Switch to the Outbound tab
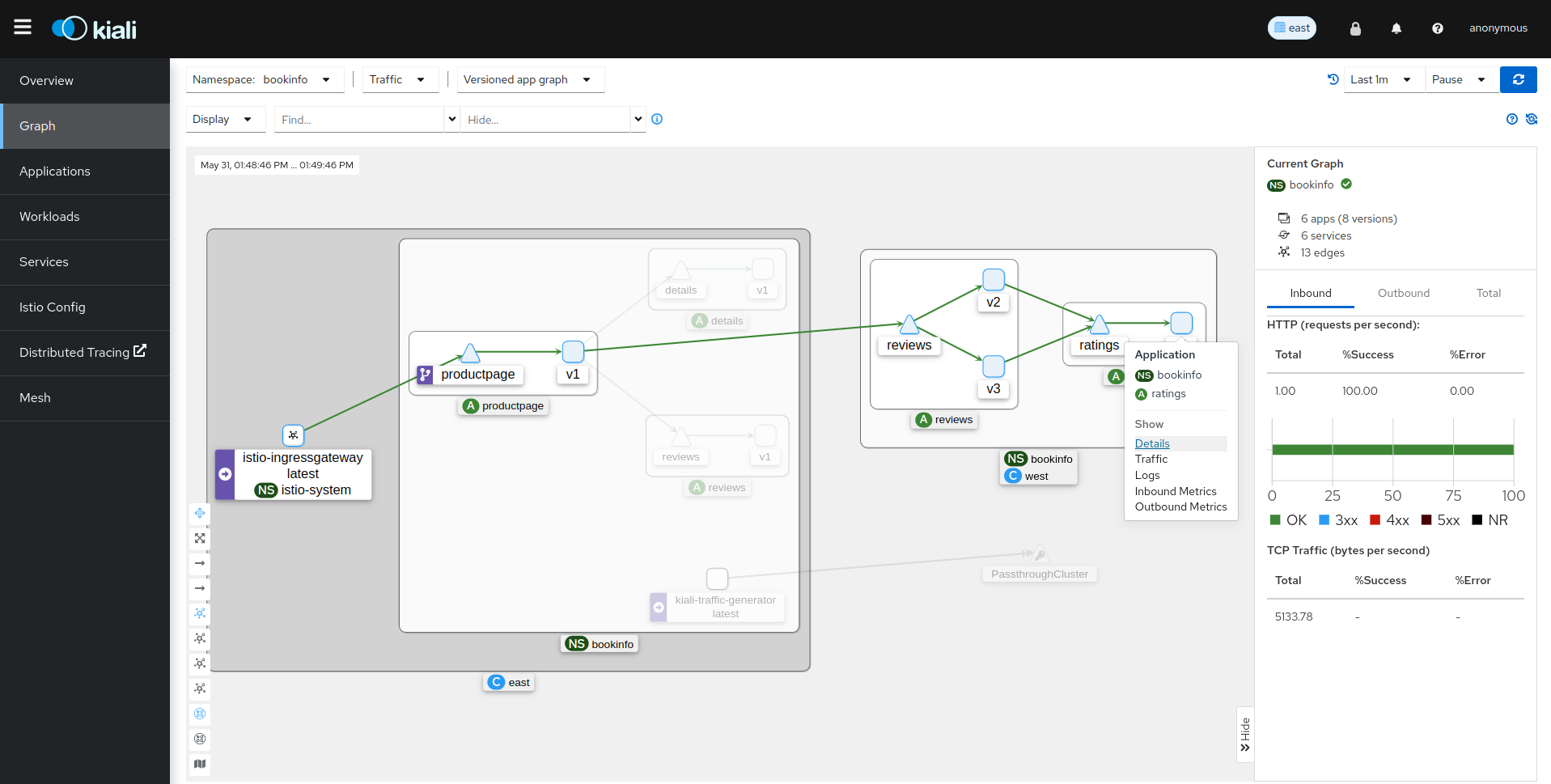 (x=1403, y=293)
